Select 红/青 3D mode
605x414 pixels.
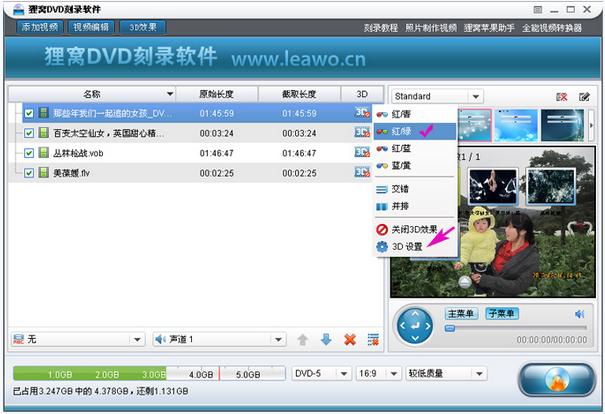click(x=415, y=114)
